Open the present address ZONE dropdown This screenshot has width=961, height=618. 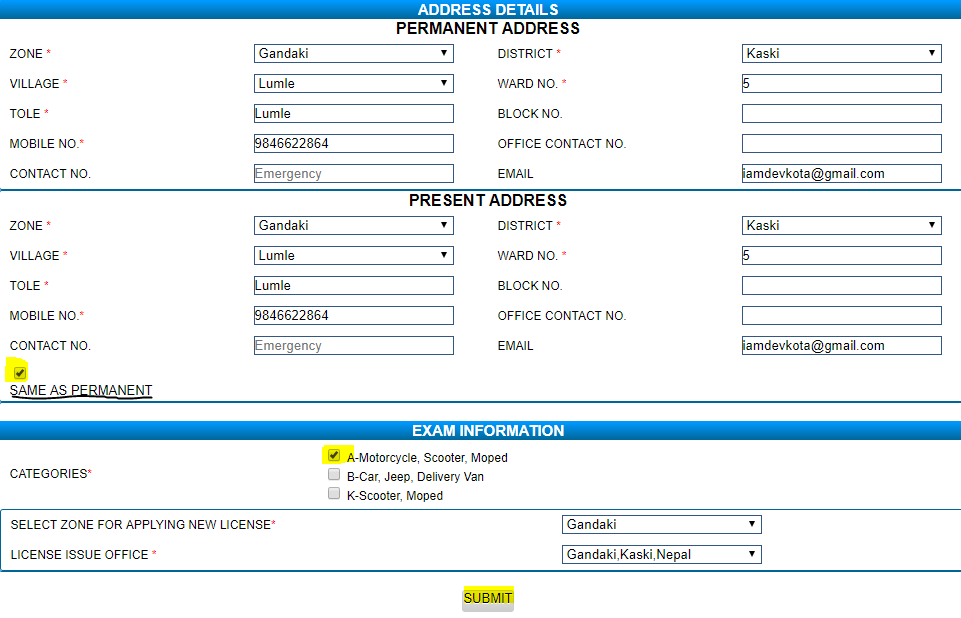pyautogui.click(x=352, y=225)
